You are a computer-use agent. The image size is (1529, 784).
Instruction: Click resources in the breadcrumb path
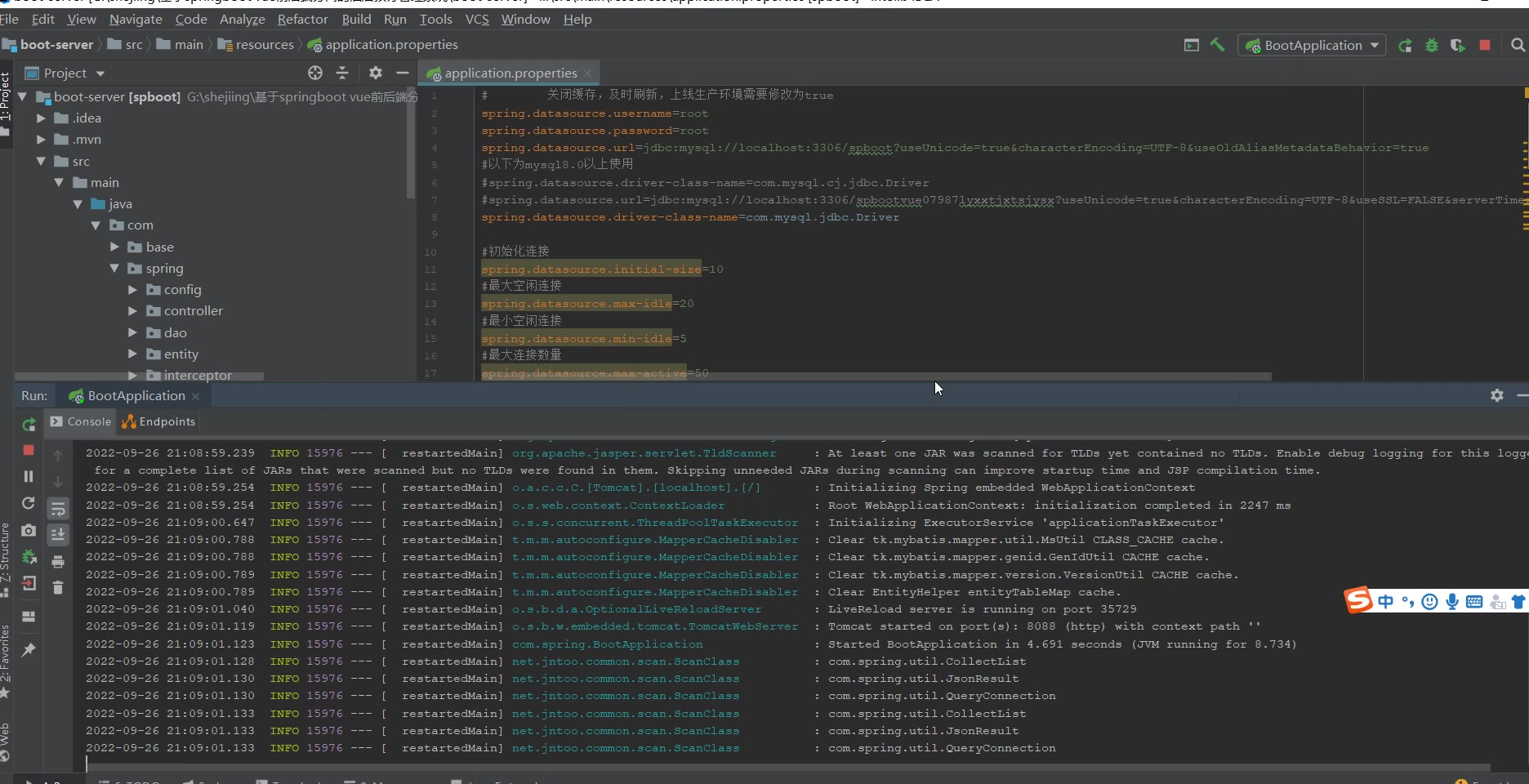(264, 45)
